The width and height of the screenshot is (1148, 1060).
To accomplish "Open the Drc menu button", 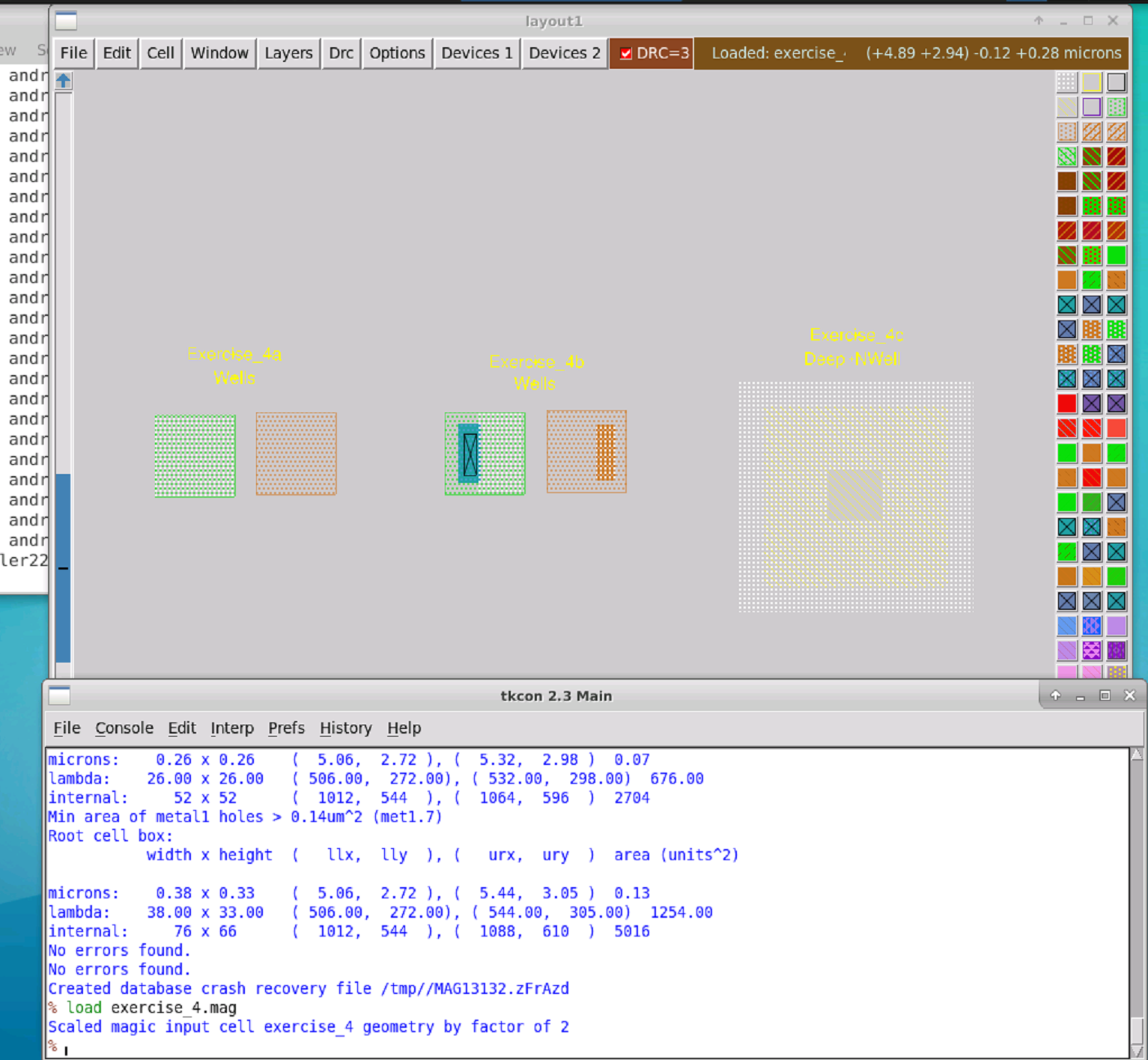I will [x=341, y=53].
